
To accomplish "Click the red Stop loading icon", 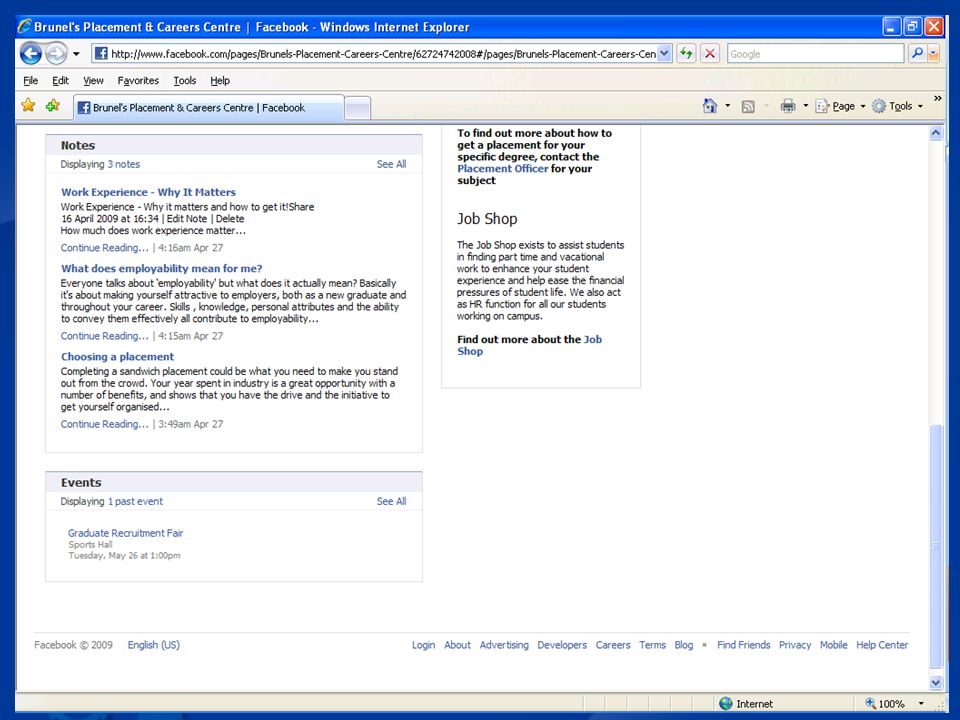I will [710, 54].
